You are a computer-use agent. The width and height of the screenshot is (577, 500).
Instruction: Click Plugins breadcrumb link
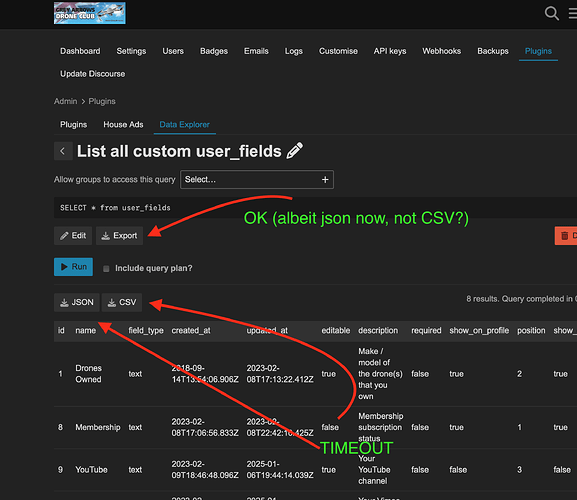102,101
